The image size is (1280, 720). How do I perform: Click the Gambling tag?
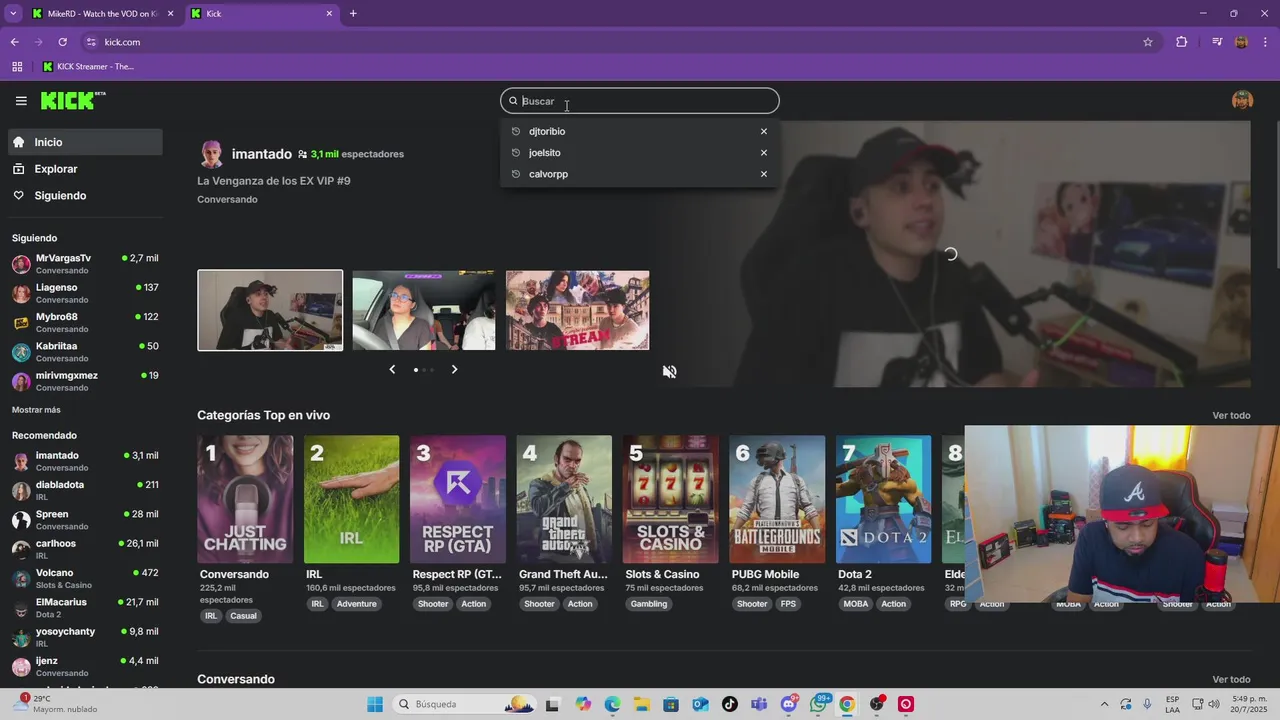[649, 604]
